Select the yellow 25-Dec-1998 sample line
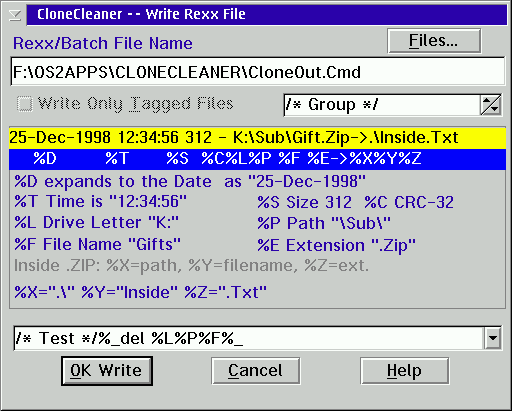Viewport: 512px width, 411px height. [257, 138]
